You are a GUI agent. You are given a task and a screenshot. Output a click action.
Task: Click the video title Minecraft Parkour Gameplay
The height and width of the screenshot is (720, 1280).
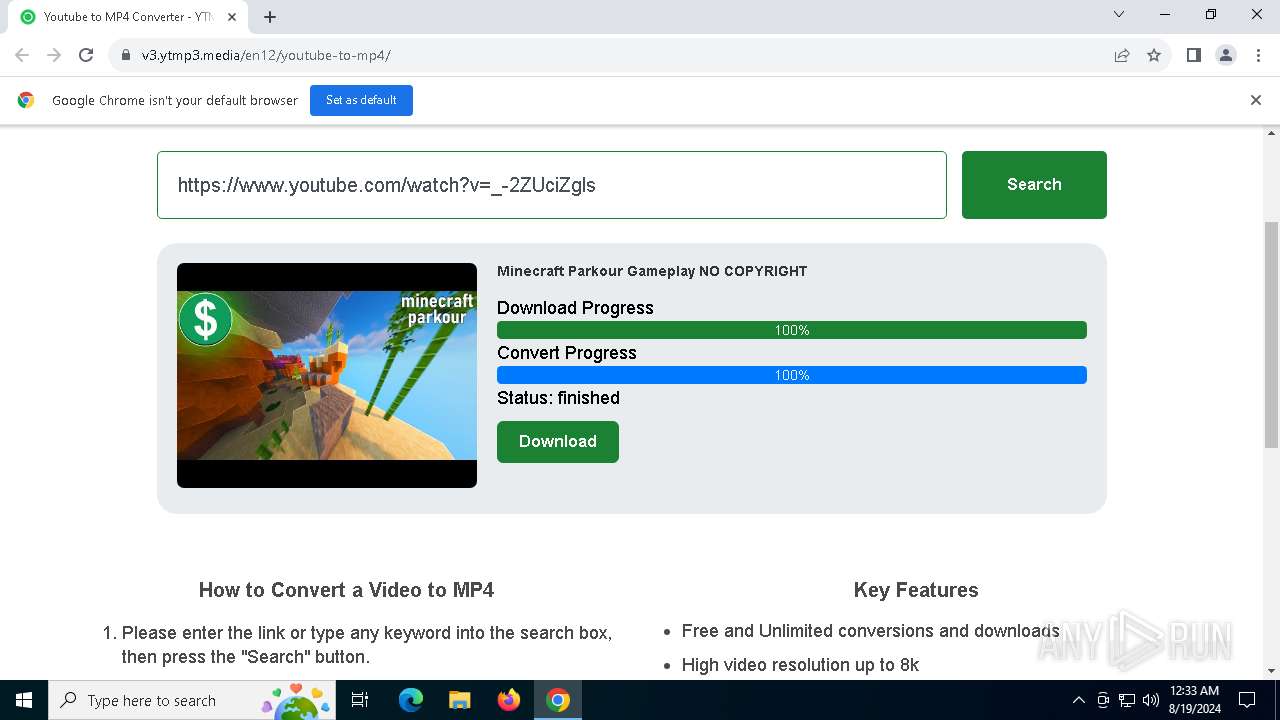pos(652,271)
